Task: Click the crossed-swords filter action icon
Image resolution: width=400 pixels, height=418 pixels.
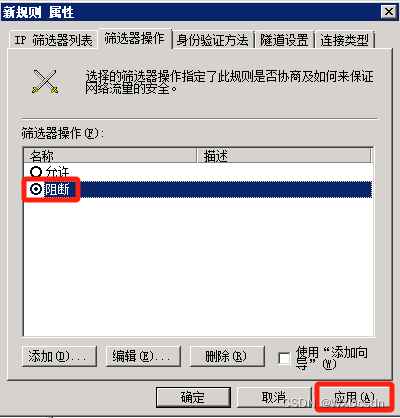Action: pos(46,82)
